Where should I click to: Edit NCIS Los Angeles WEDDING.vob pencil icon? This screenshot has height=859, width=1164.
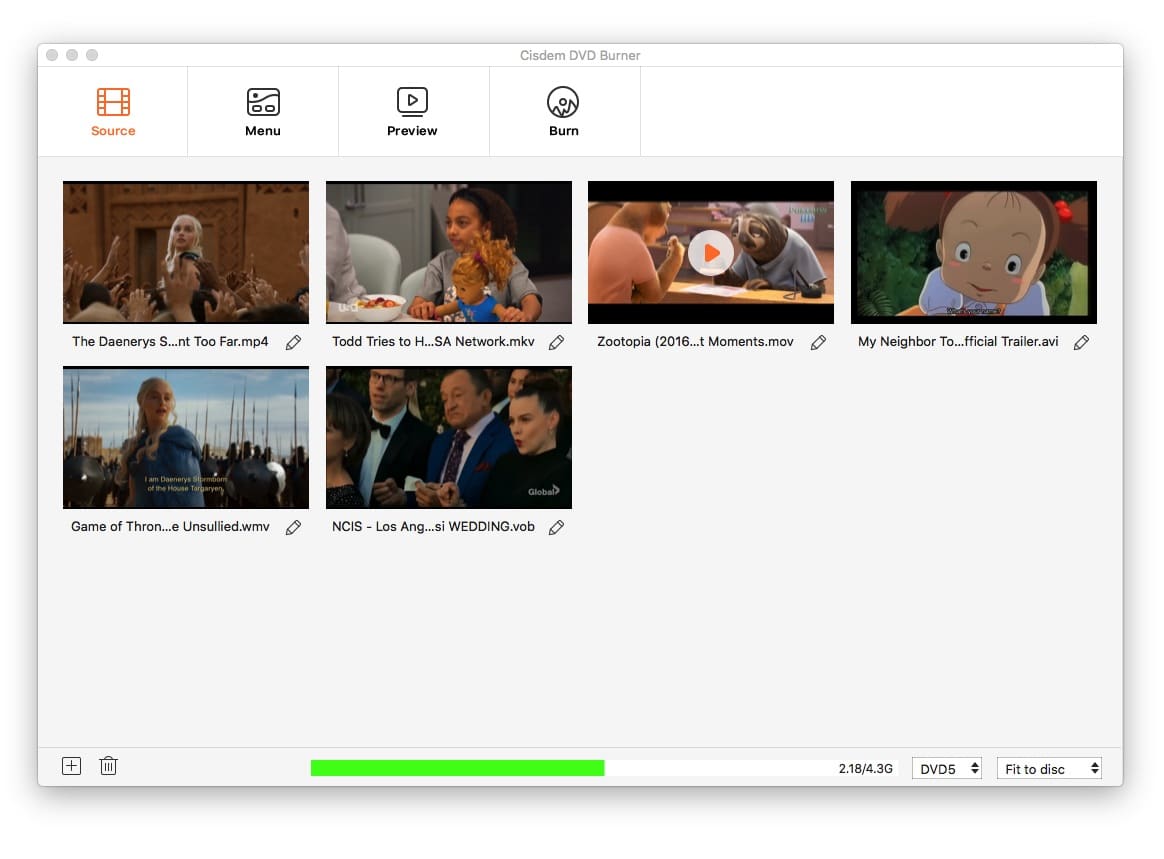point(557,527)
